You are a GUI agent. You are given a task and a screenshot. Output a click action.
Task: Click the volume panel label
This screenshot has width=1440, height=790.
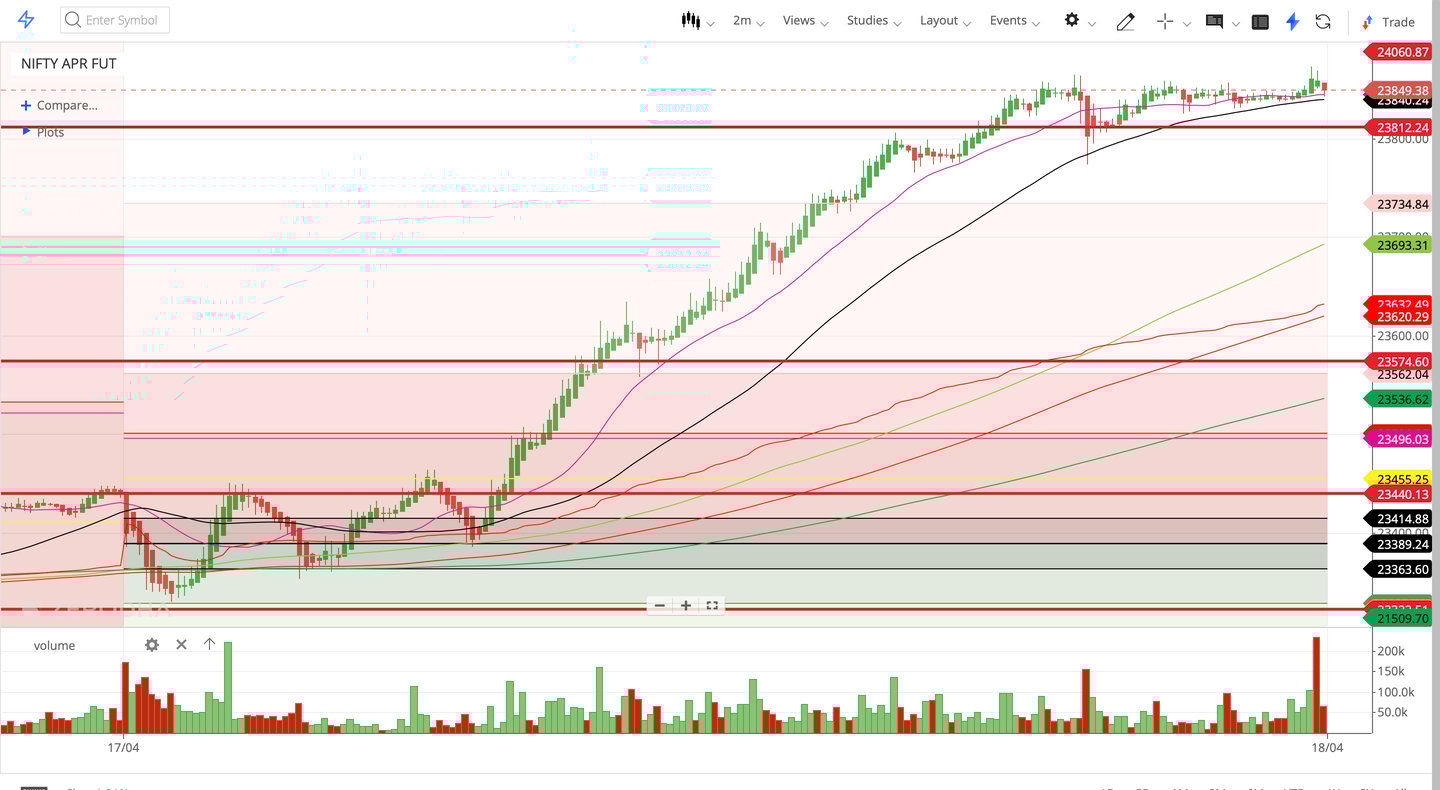tap(54, 645)
